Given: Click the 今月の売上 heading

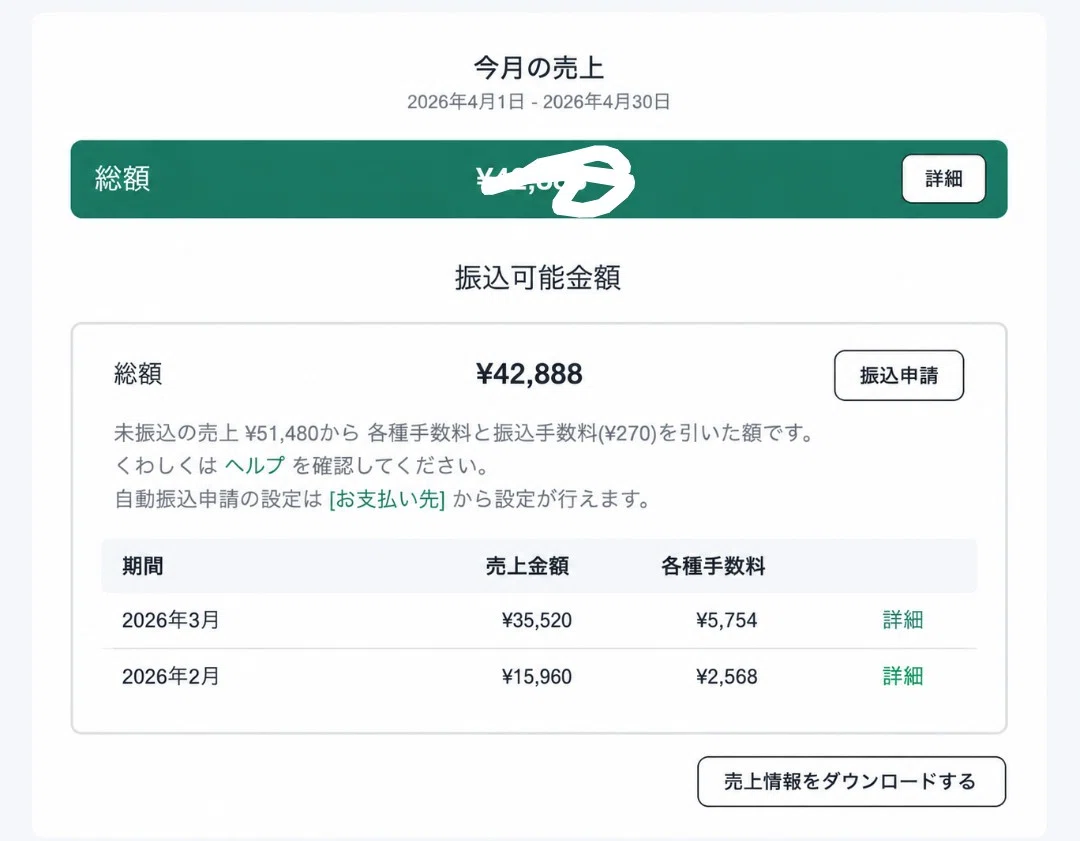Looking at the screenshot, I should (539, 68).
